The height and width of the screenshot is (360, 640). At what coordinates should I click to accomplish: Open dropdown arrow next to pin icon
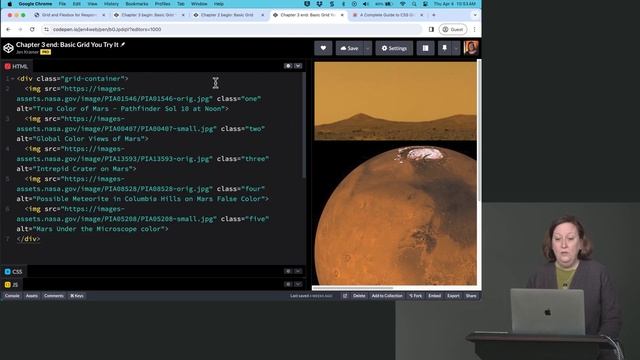456,48
